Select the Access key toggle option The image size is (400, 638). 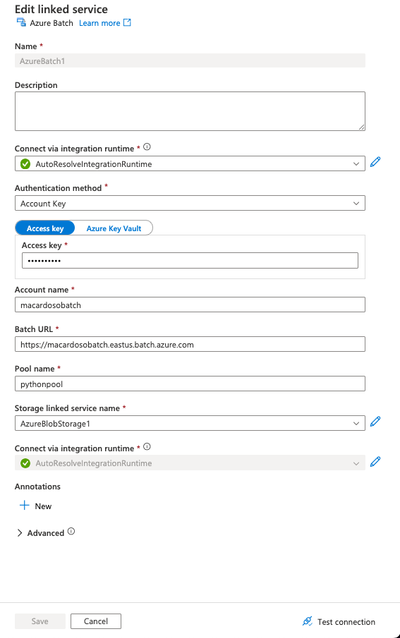(x=45, y=228)
